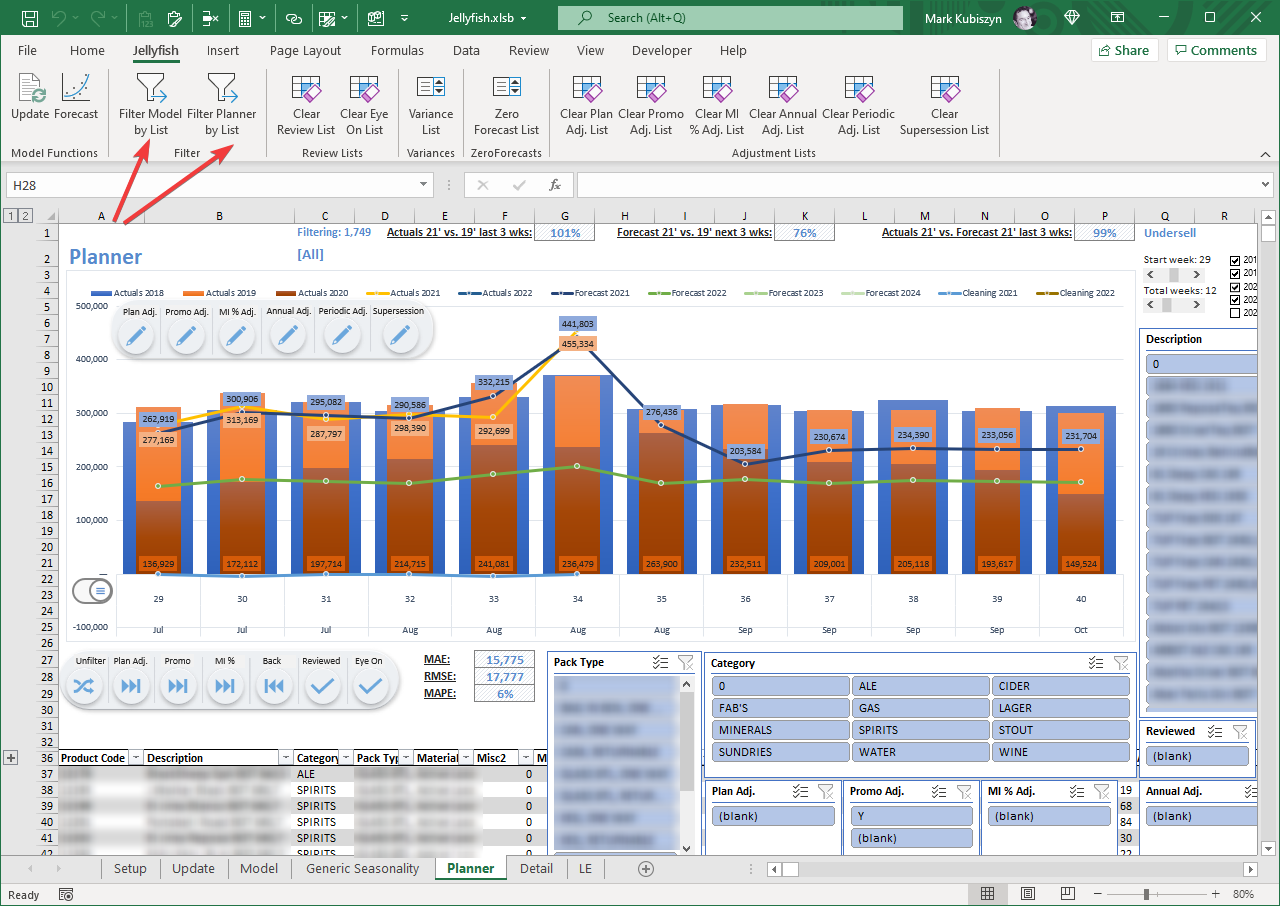Click Clear Review List icon
The image size is (1280, 906).
306,104
